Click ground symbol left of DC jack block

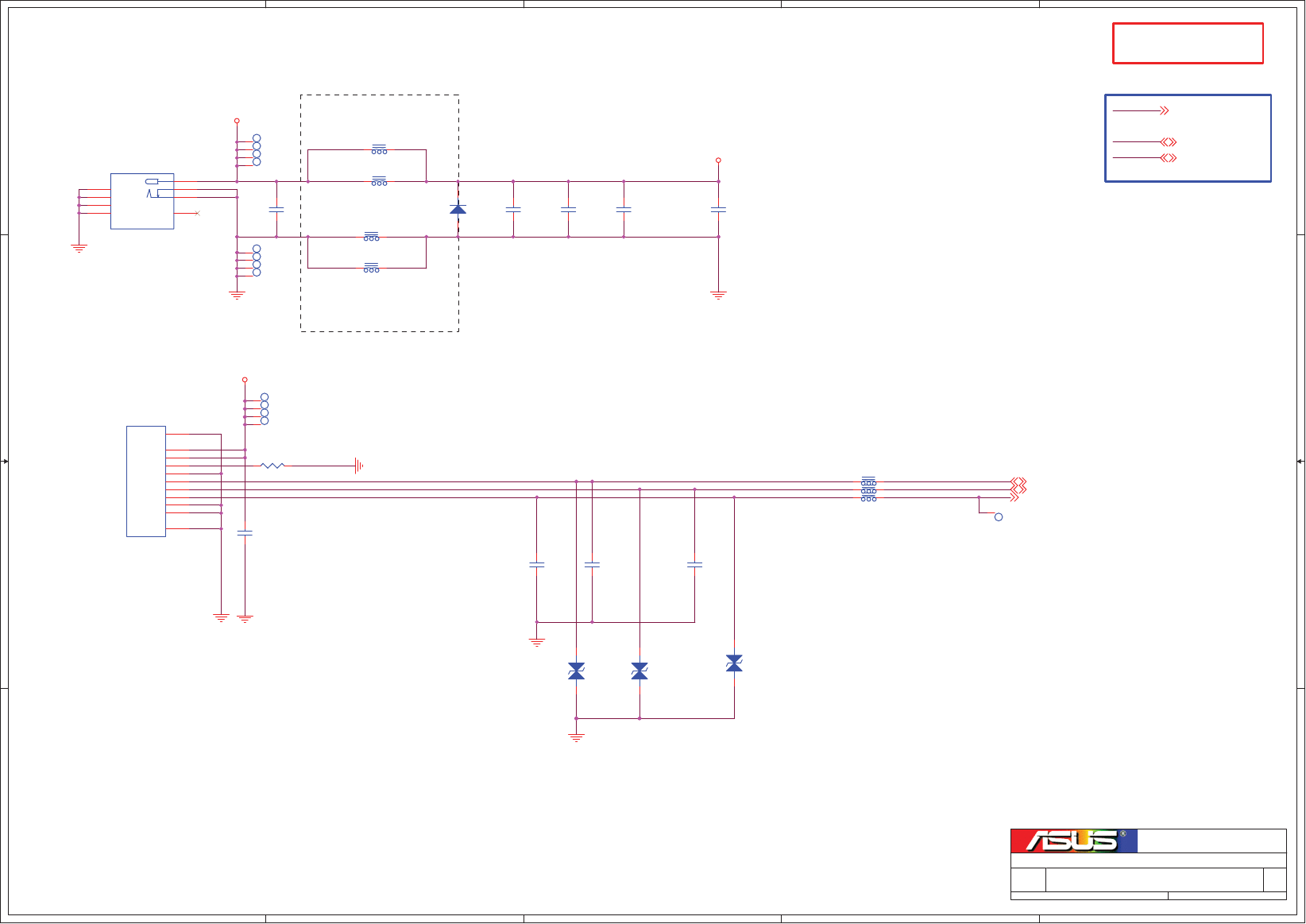point(79,248)
